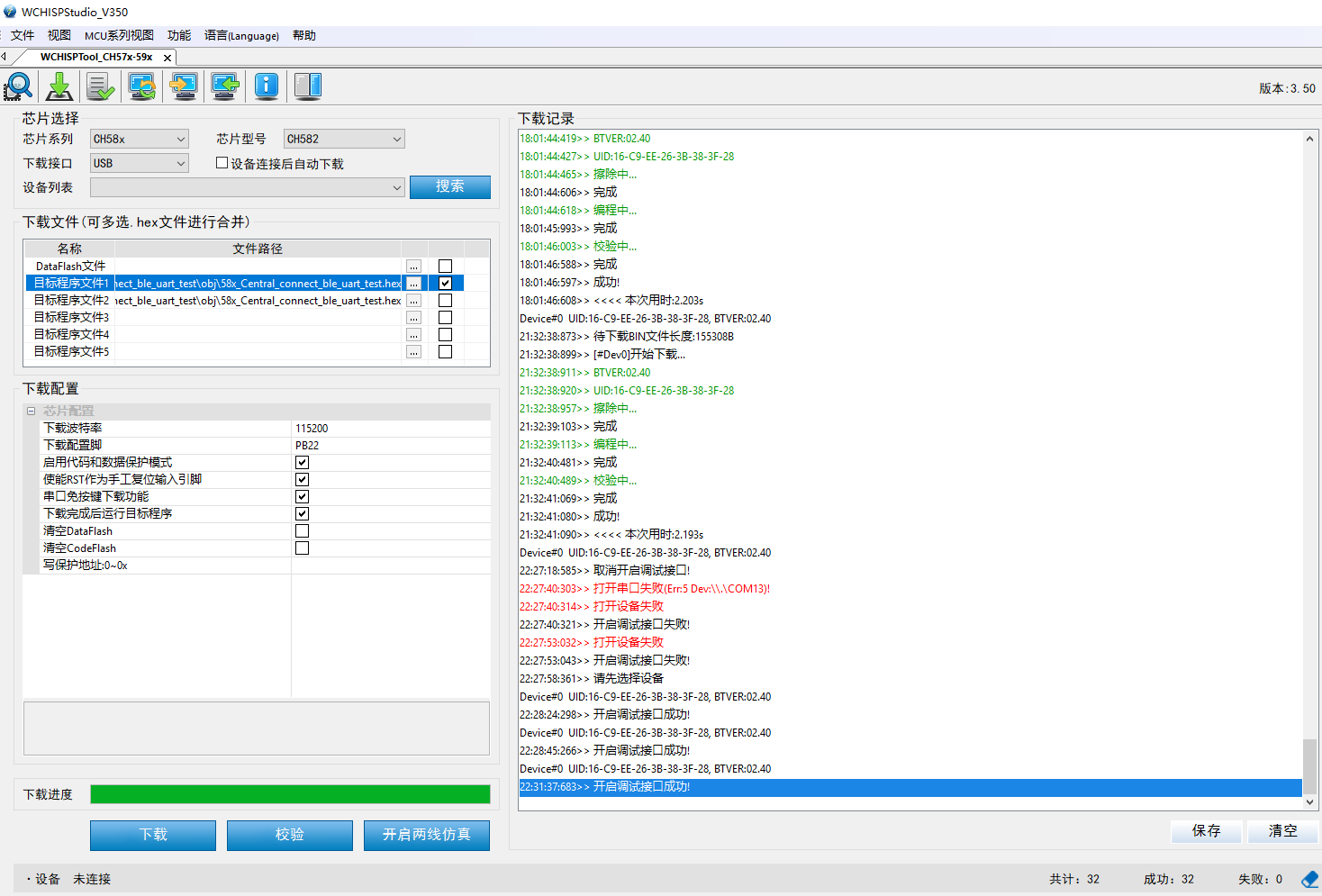
Task: Click the download log scrollbar thumb
Action: [1309, 766]
